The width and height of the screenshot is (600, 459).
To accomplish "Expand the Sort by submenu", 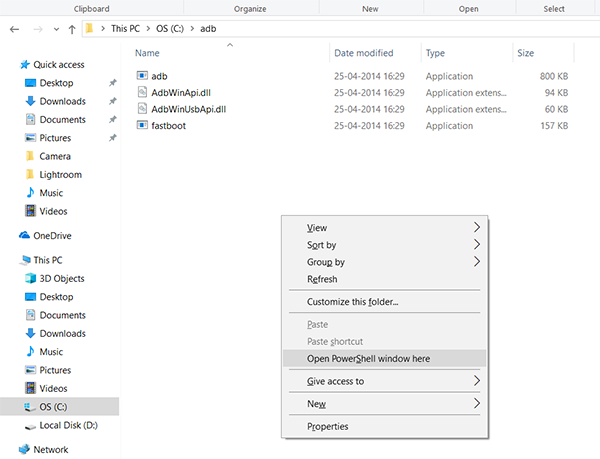I will point(385,245).
